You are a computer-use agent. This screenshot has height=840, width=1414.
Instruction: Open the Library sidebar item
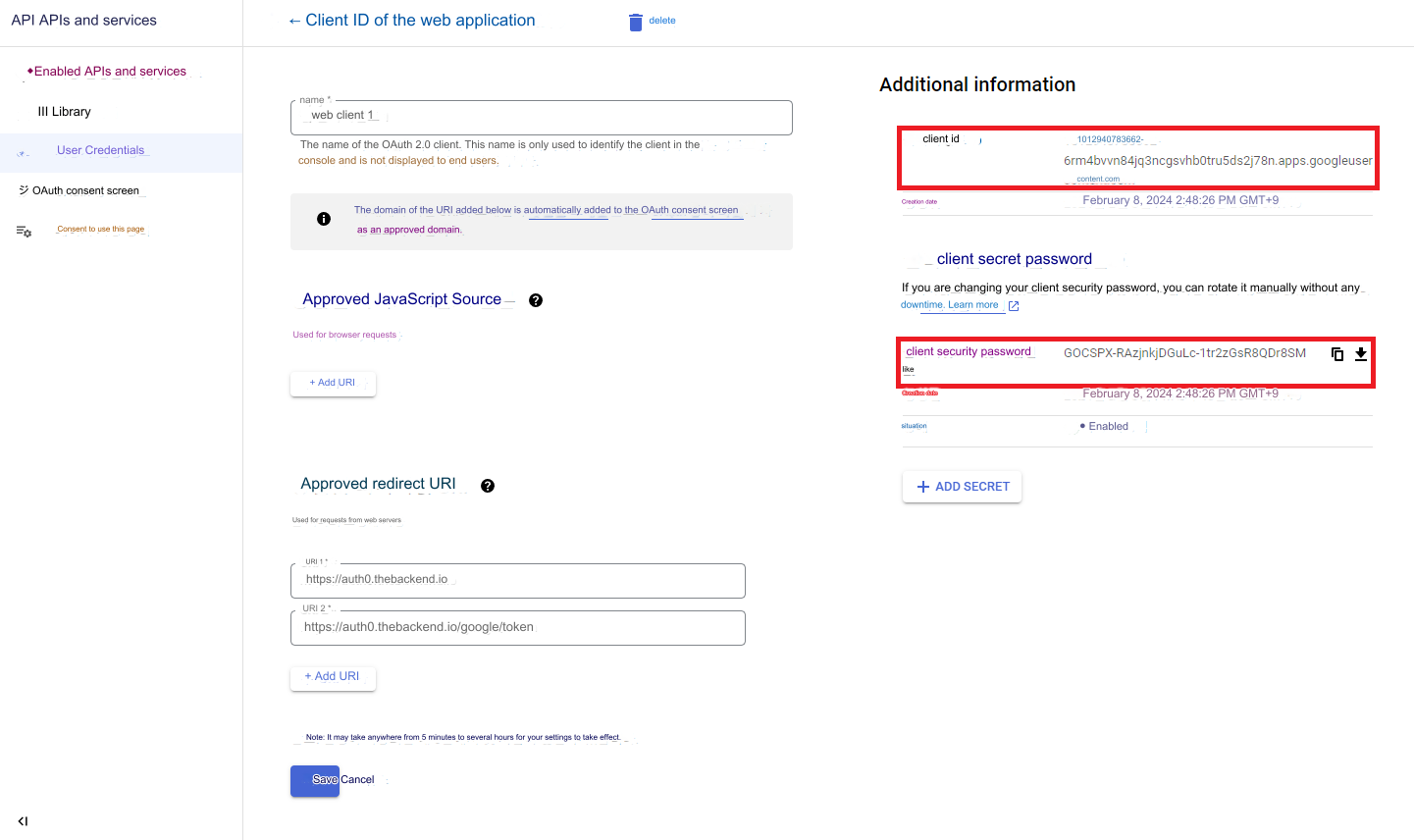click(65, 112)
